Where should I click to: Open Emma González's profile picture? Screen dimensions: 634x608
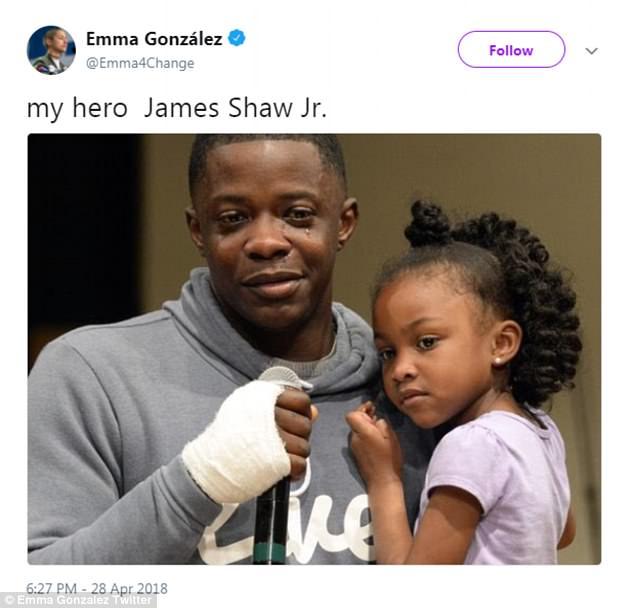(x=51, y=50)
